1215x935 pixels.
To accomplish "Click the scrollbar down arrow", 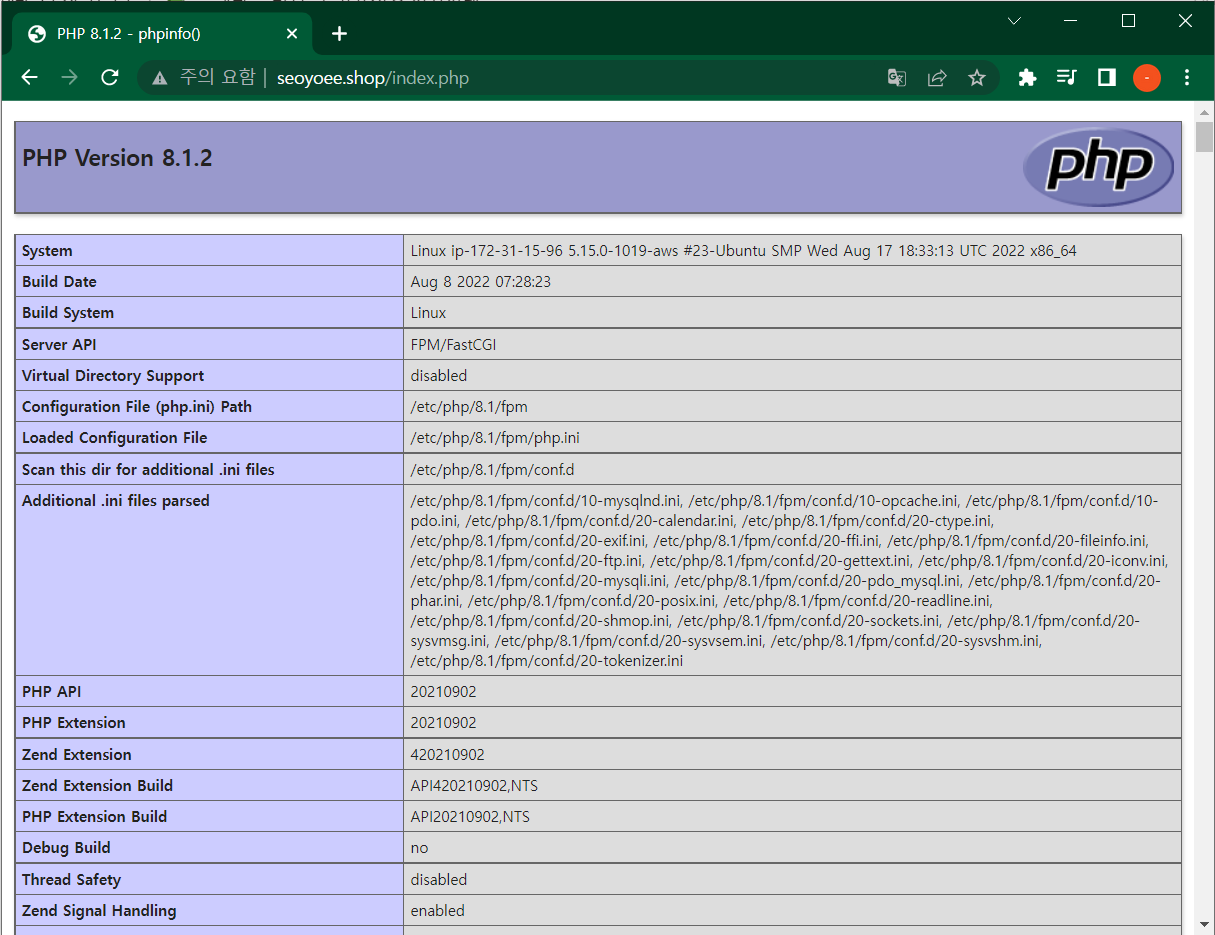I will [x=1204, y=926].
